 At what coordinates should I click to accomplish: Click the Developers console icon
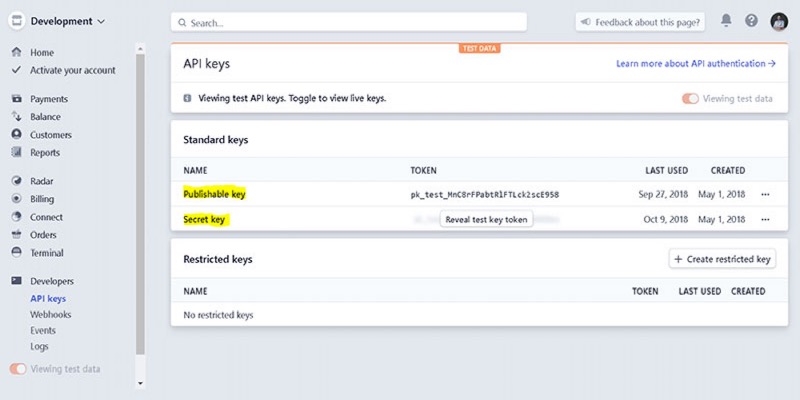point(16,281)
